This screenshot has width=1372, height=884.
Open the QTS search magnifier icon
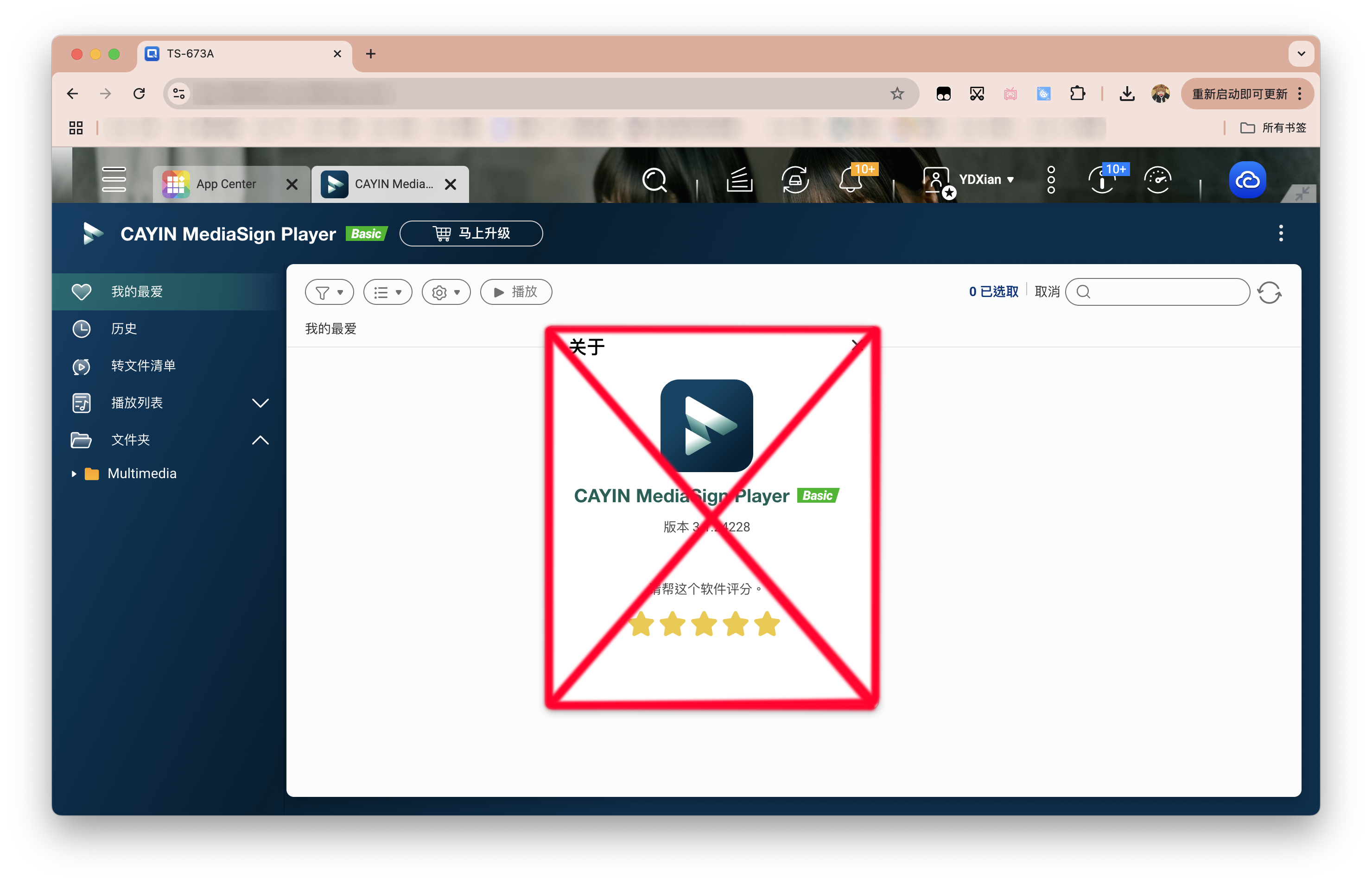click(x=654, y=180)
